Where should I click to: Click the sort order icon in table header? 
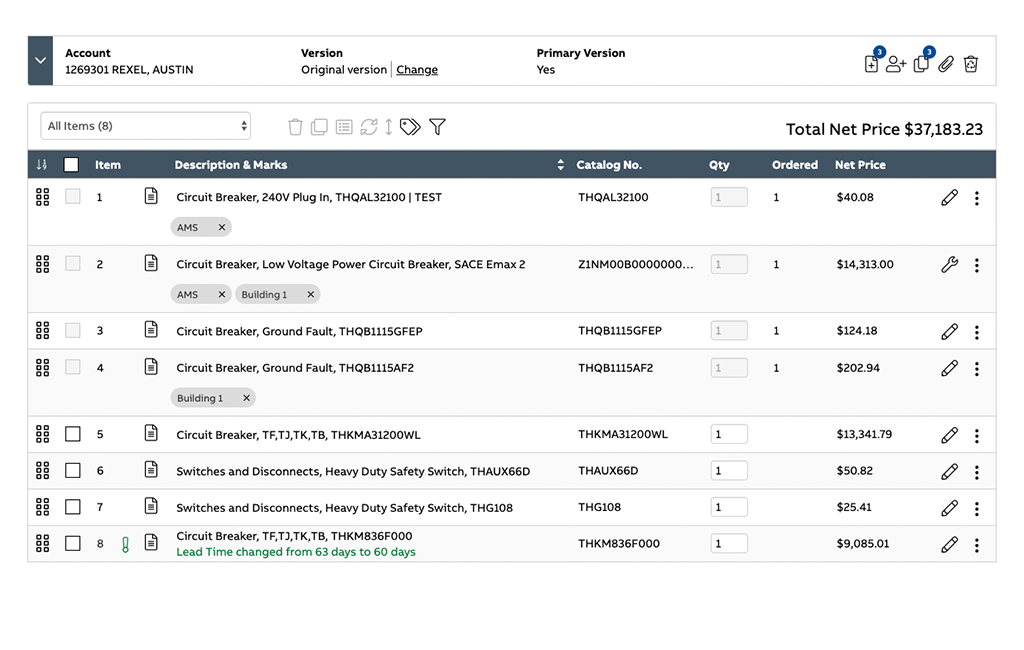42,165
